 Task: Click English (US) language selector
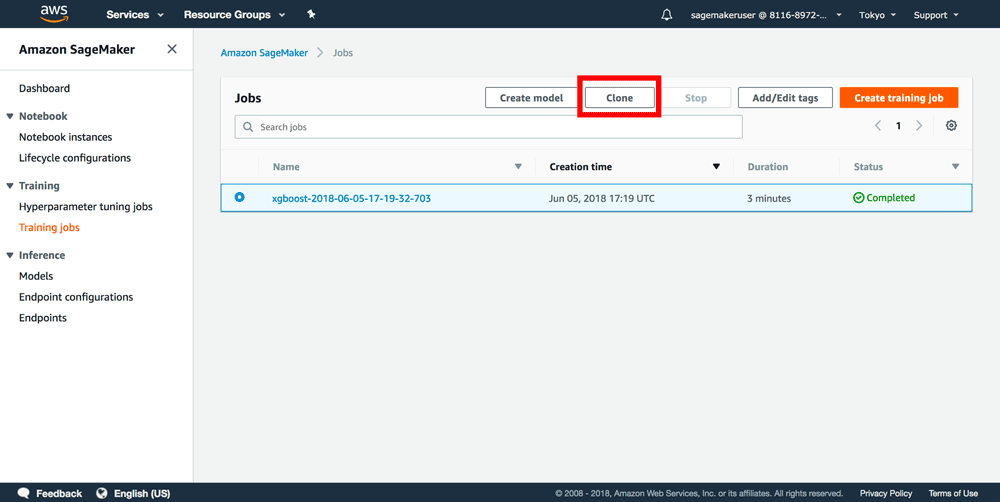(142, 493)
